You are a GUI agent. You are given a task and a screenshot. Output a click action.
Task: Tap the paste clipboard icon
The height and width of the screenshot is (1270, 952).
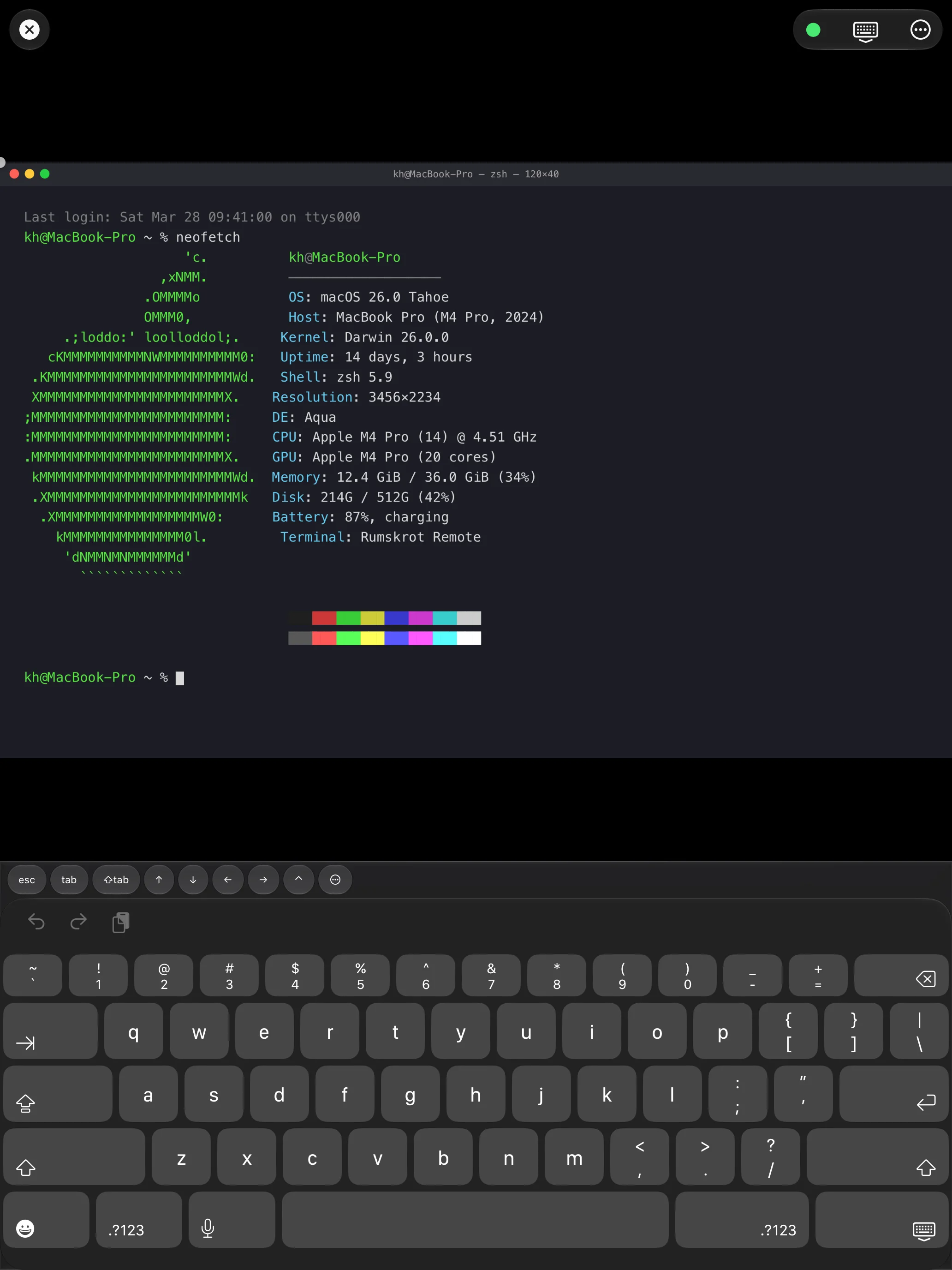[x=120, y=922]
